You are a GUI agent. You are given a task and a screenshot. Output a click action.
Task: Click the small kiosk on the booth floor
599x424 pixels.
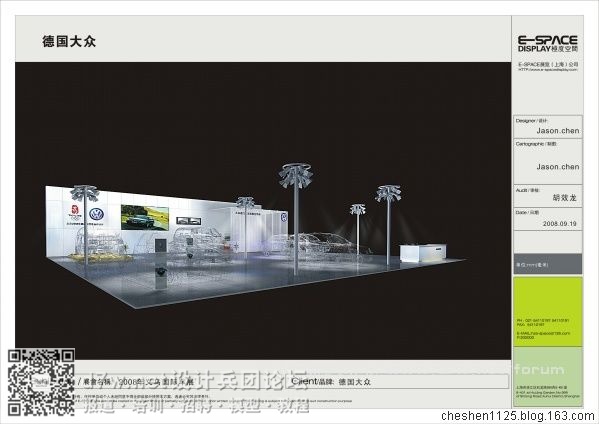tap(160, 279)
